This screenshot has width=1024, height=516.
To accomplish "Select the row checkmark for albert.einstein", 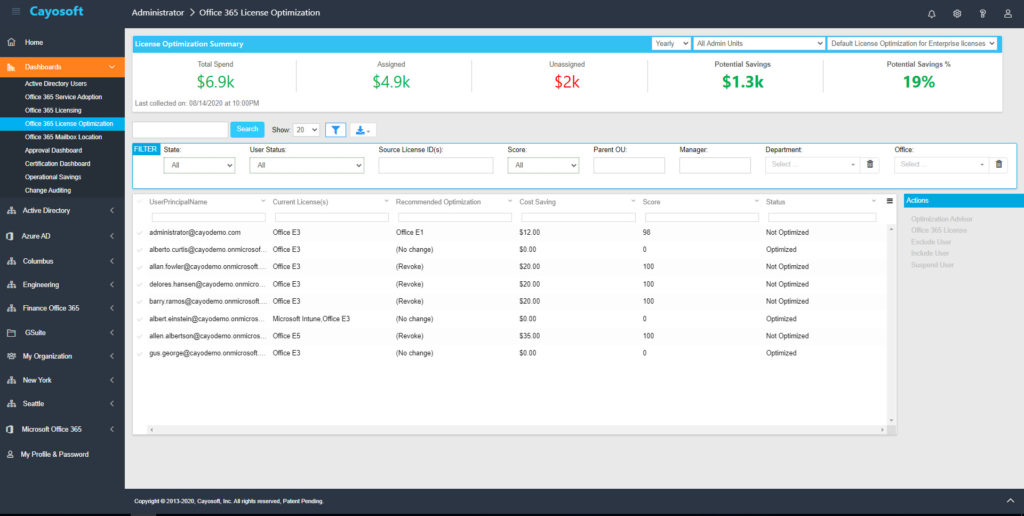I will click(x=139, y=319).
